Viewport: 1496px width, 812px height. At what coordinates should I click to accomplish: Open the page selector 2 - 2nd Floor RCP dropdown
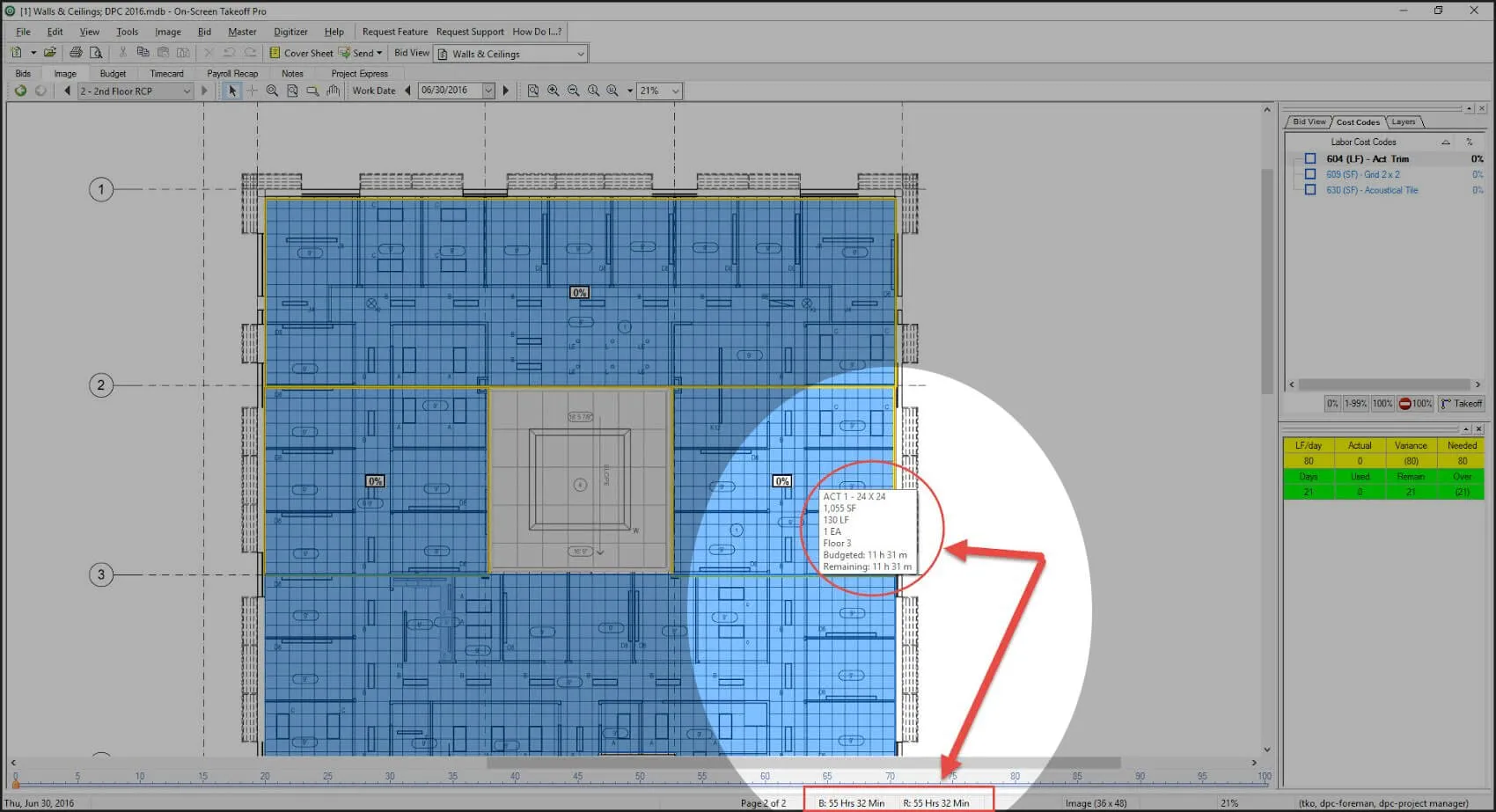click(187, 91)
